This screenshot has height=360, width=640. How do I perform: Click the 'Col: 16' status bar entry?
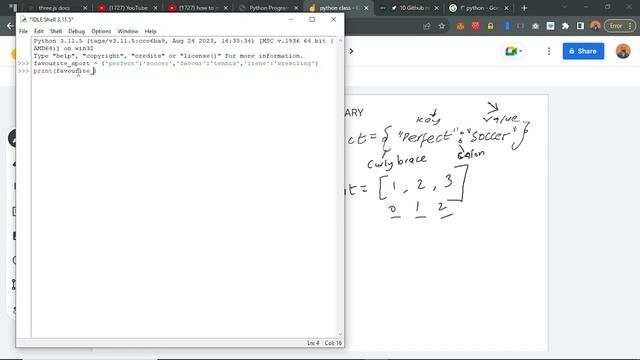(333, 343)
